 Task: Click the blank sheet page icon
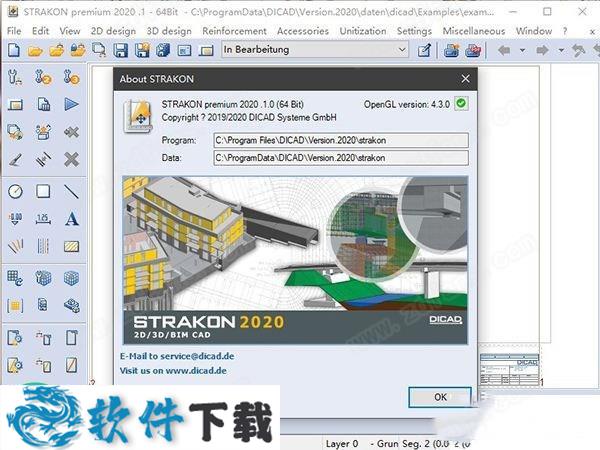point(72,338)
